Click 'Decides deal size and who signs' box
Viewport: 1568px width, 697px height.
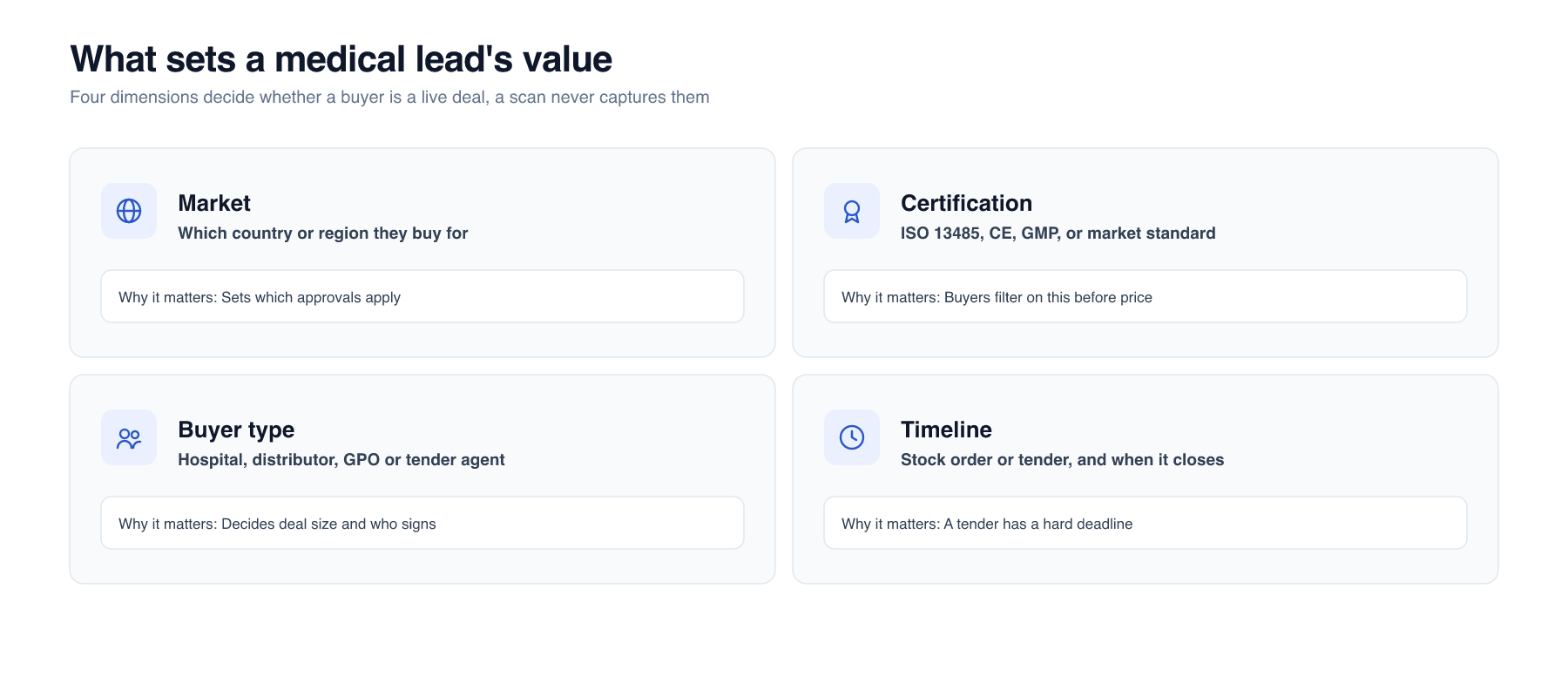[x=422, y=523]
